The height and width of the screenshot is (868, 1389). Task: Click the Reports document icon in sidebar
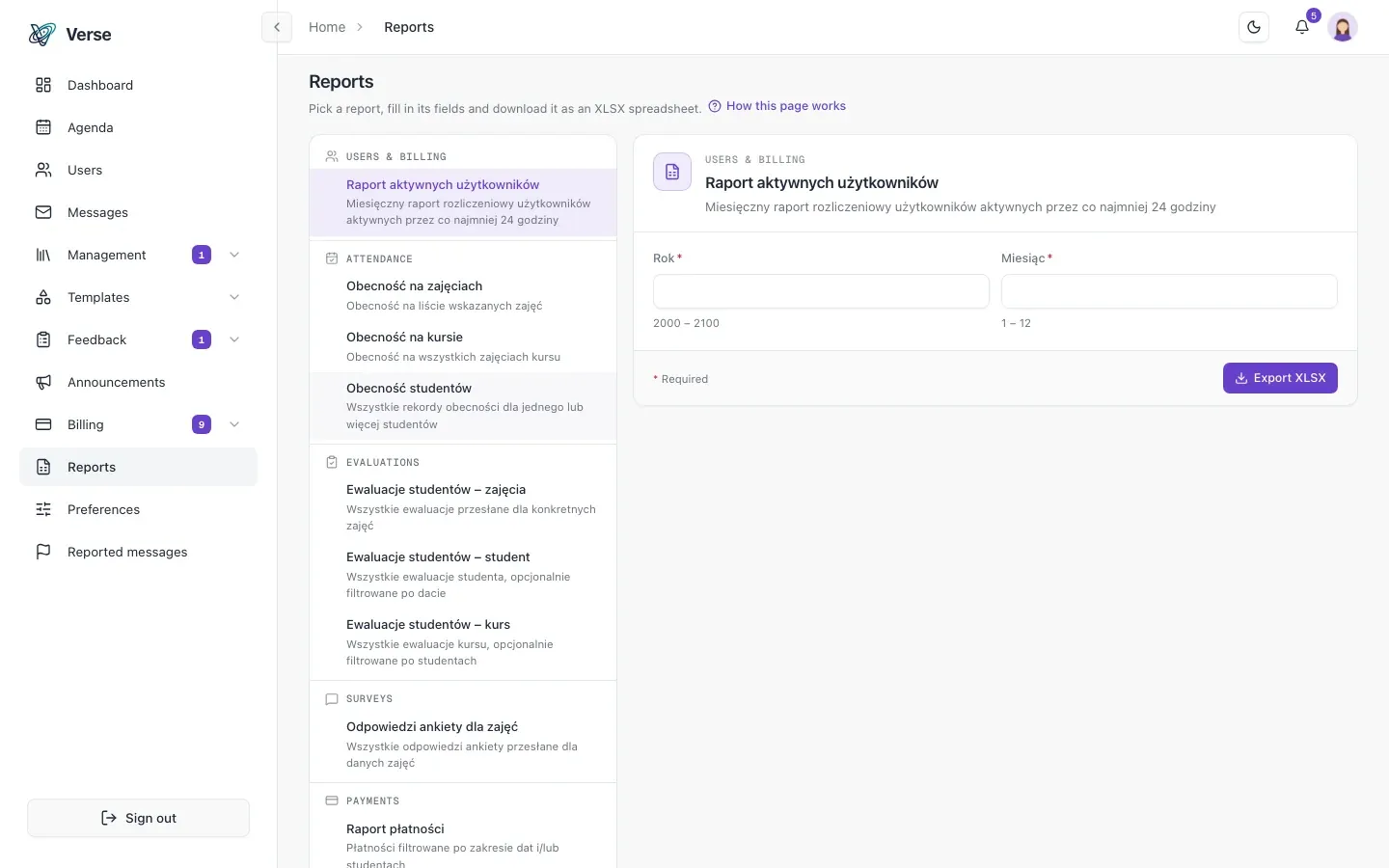click(43, 467)
